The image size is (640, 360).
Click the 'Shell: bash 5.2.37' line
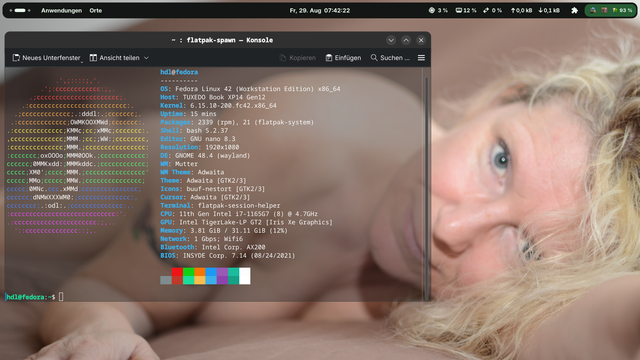194,131
